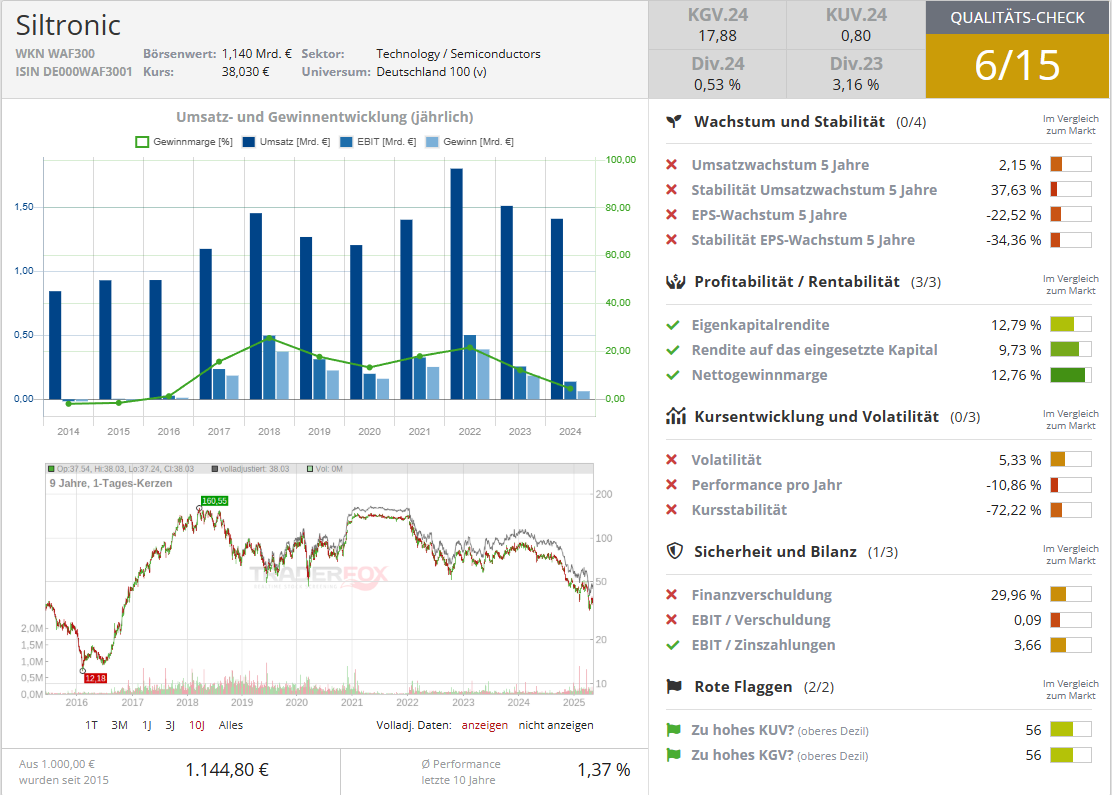Screen dimensions: 1112x795
Task: Click the 160,55 high price marker
Action: click(214, 501)
